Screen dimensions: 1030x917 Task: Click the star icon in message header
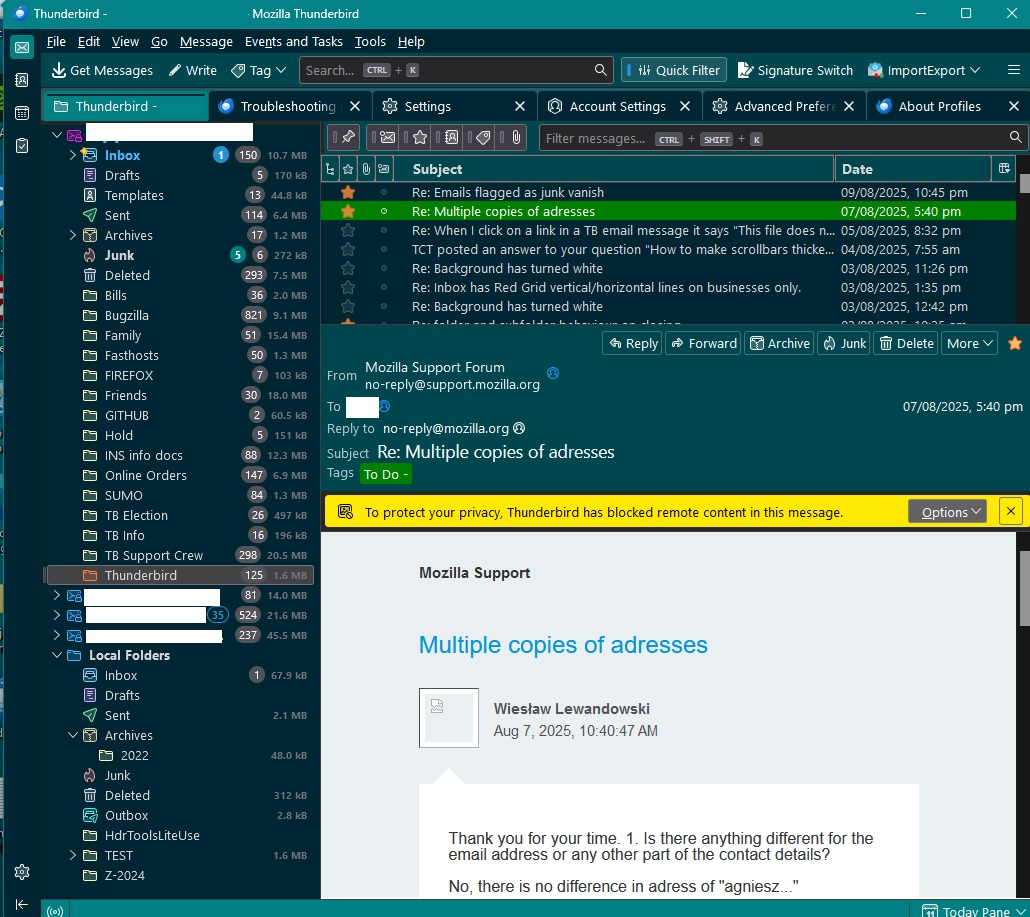(x=1014, y=343)
